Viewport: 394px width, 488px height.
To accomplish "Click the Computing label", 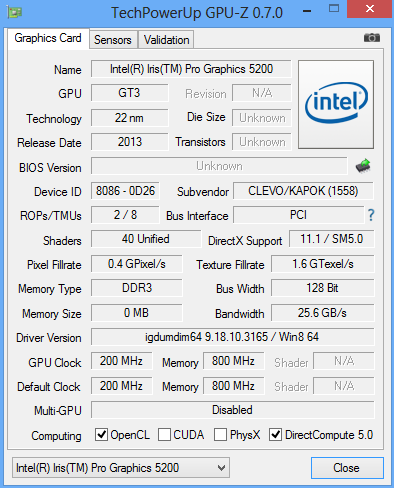I will click(56, 436).
